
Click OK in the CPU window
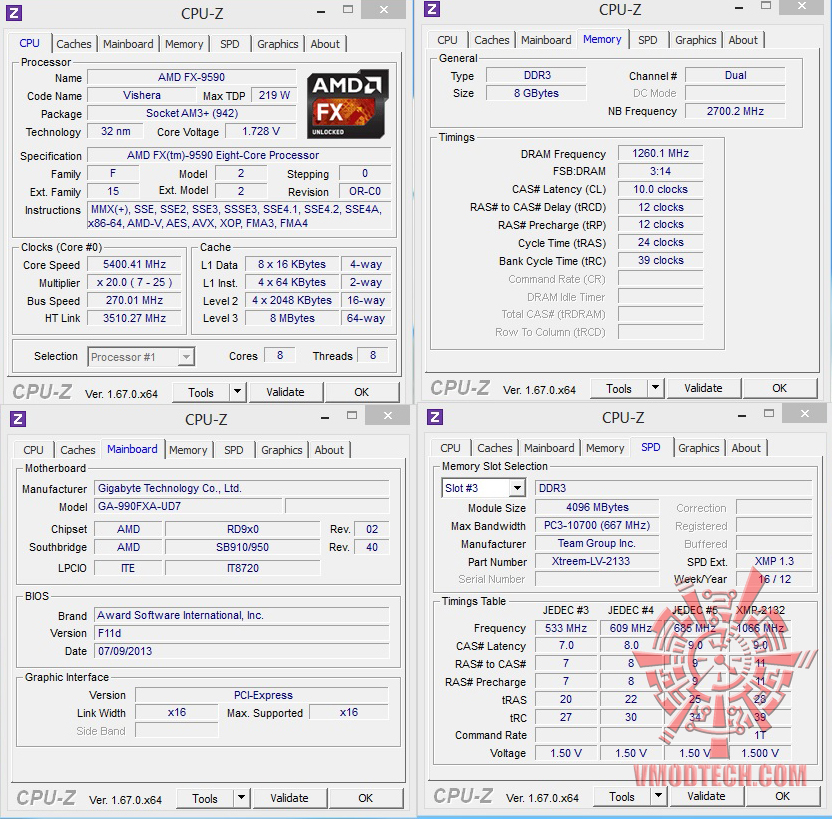click(361, 392)
